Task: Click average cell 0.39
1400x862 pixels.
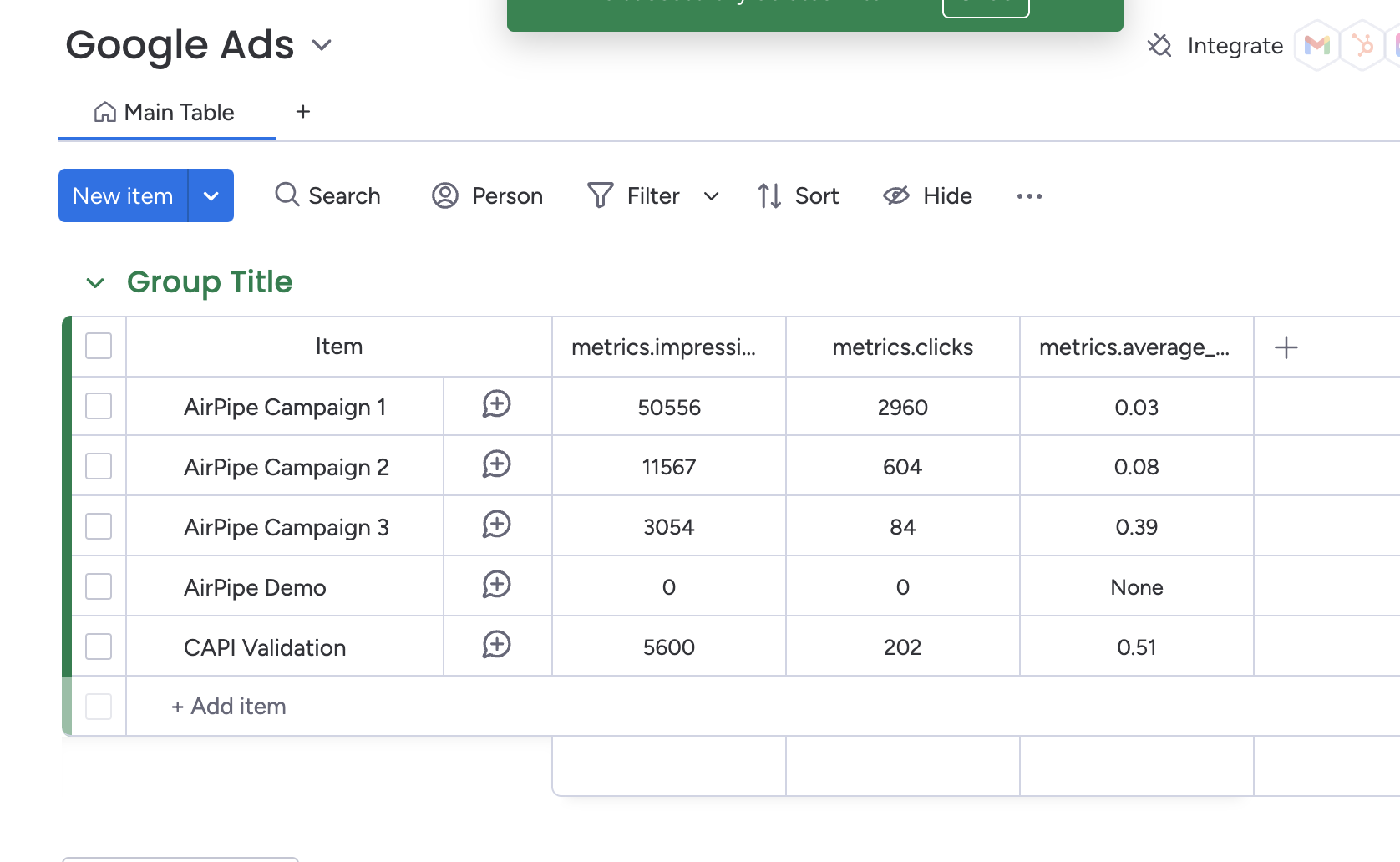Action: [1137, 527]
